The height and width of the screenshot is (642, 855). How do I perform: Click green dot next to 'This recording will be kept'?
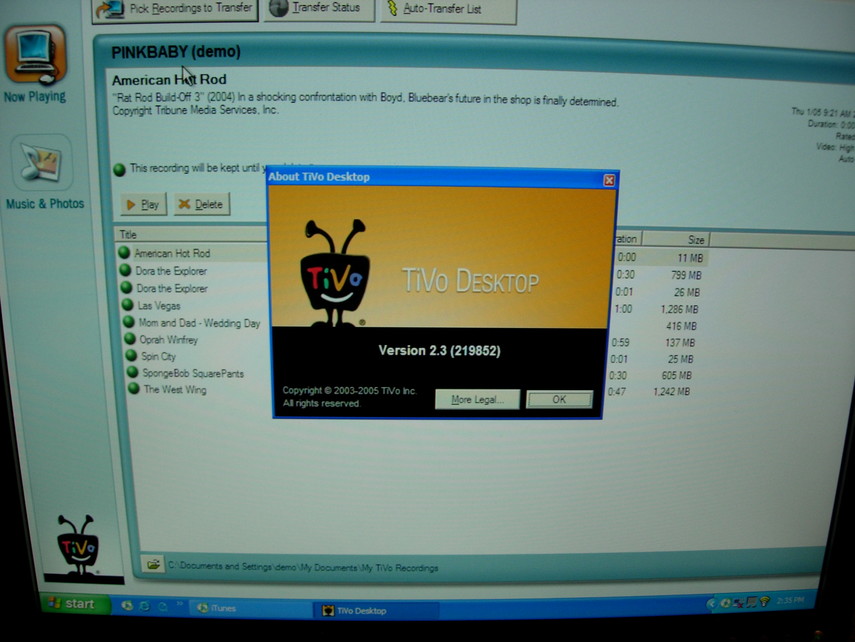(119, 169)
